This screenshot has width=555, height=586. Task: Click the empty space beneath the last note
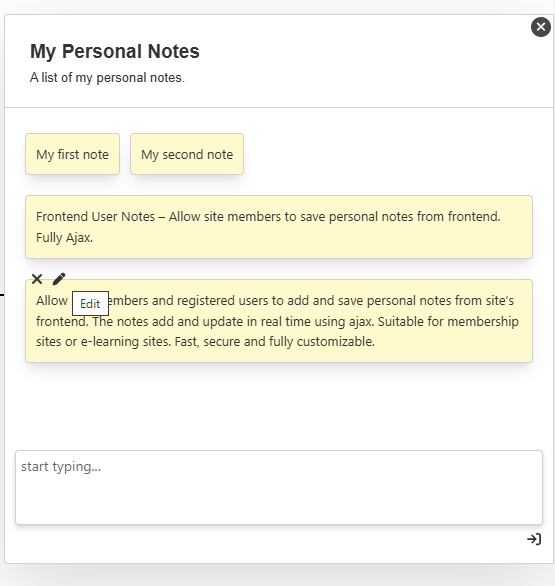click(x=279, y=405)
